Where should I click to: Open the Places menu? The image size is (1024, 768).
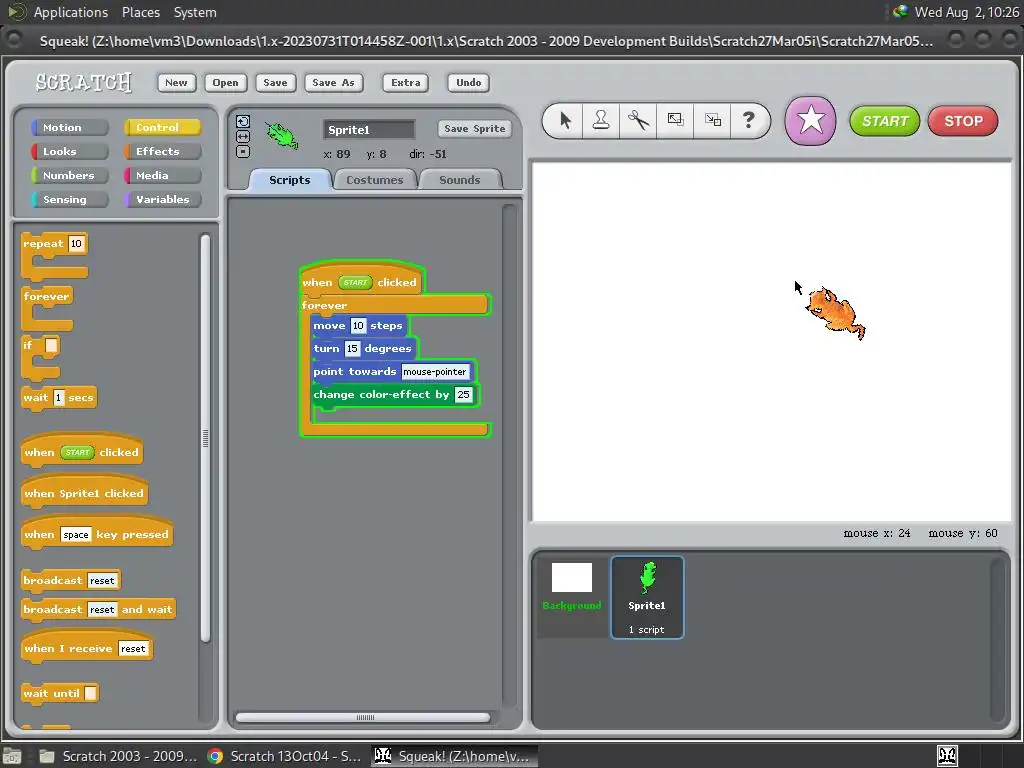140,12
